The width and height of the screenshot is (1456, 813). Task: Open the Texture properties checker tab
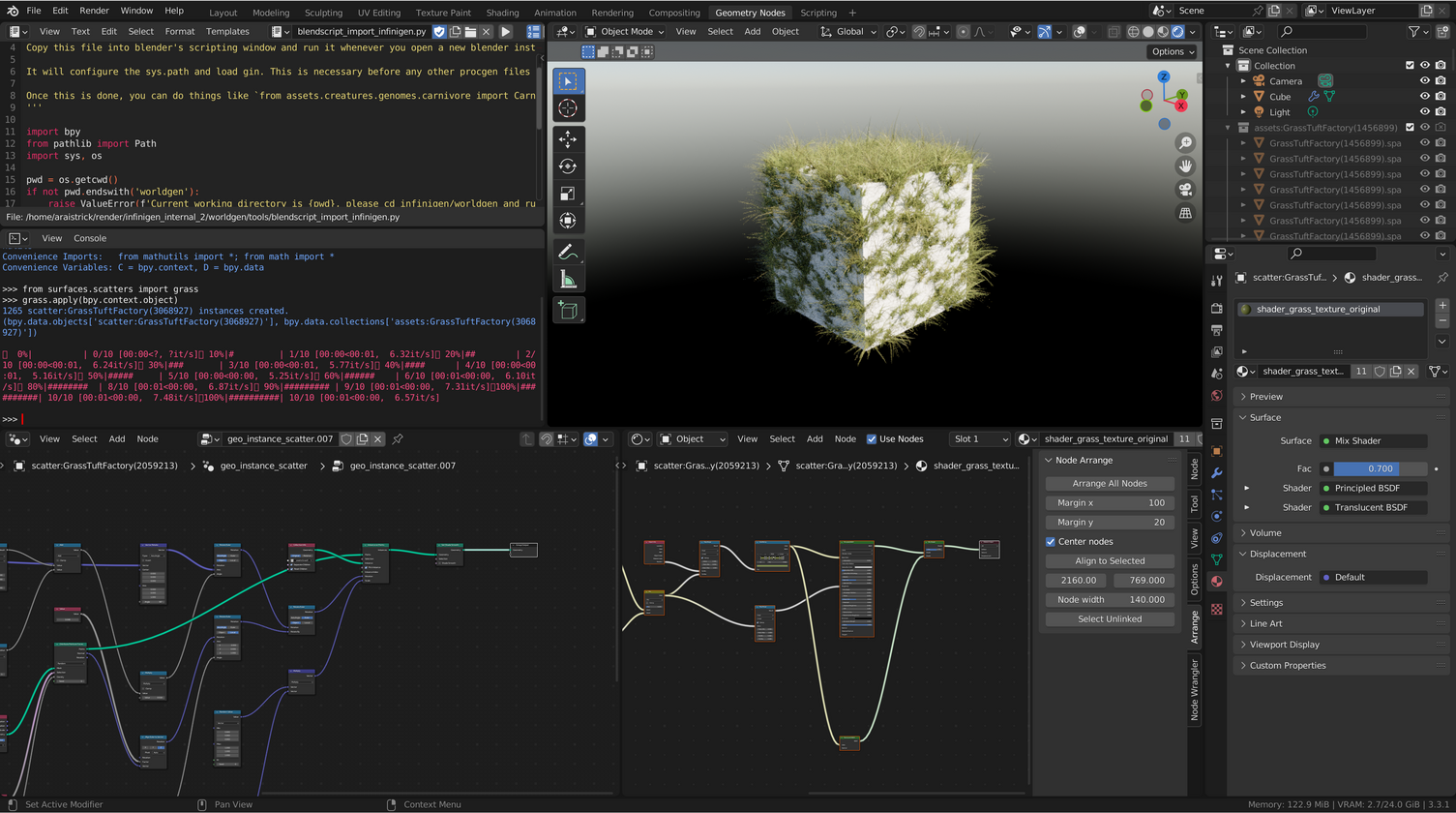click(x=1217, y=609)
